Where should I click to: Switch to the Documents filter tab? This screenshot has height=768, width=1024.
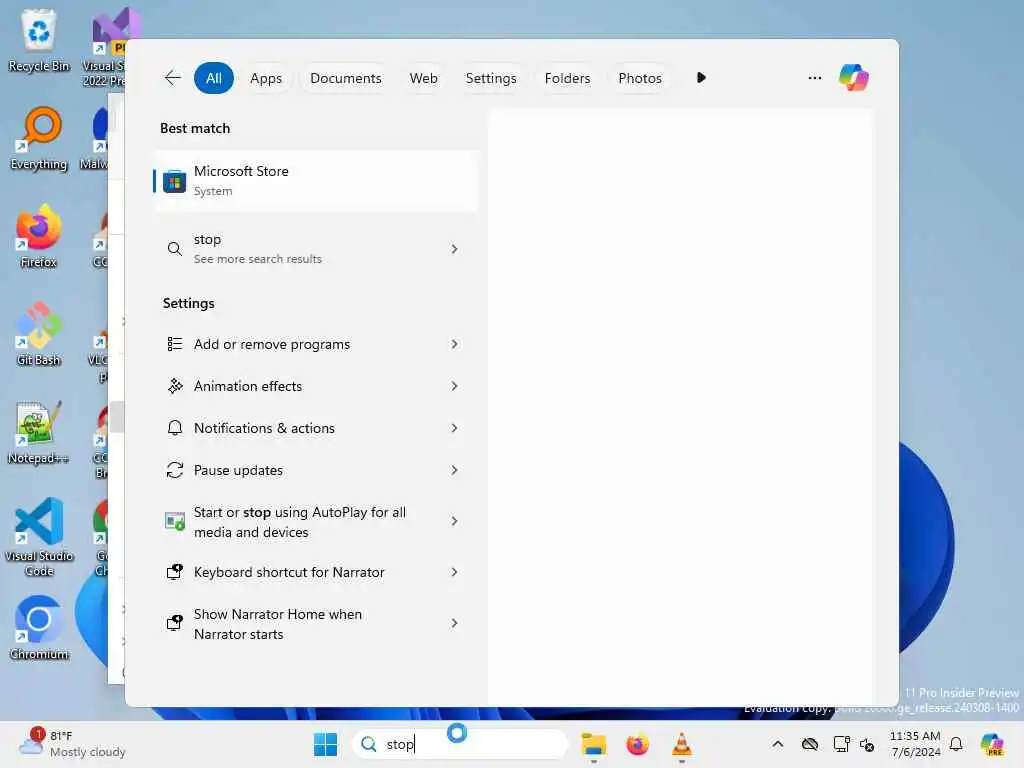[345, 78]
